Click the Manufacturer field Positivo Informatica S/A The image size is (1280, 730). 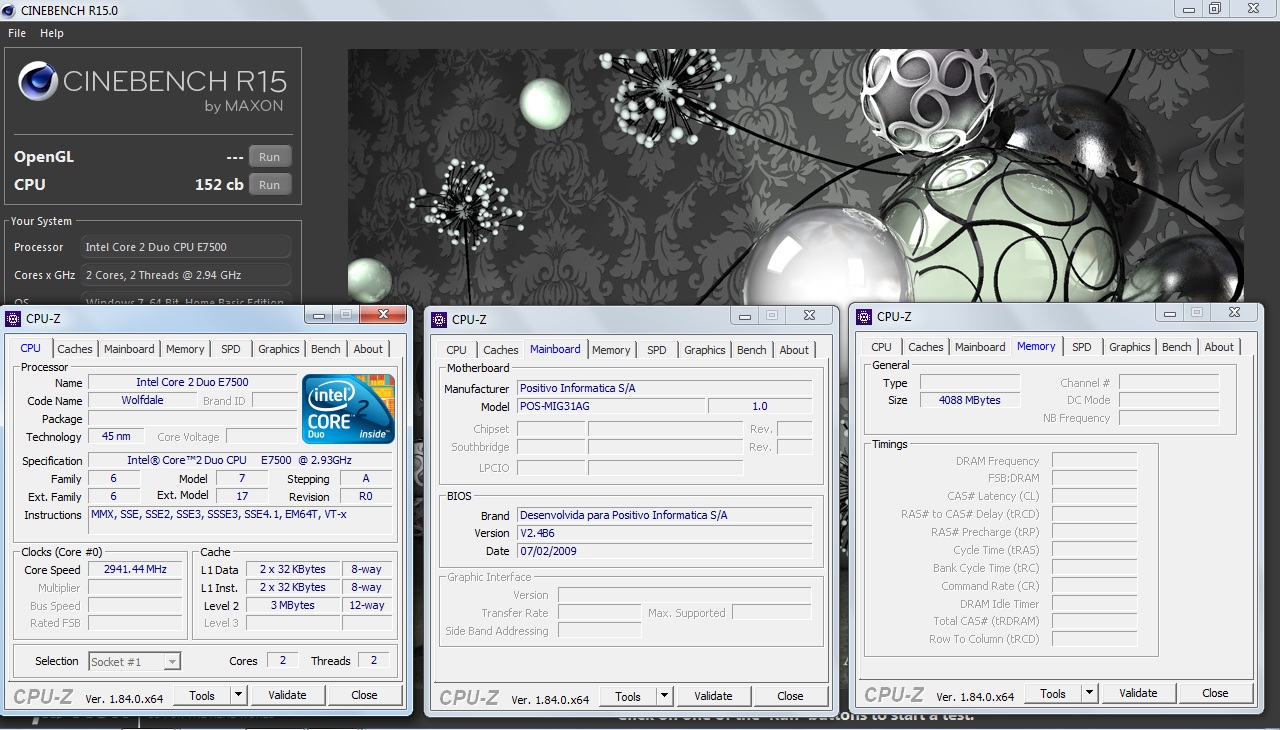[664, 388]
